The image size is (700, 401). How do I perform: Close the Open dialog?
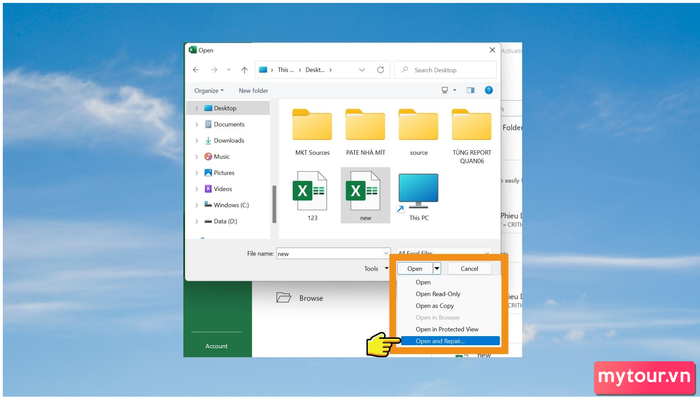[492, 50]
